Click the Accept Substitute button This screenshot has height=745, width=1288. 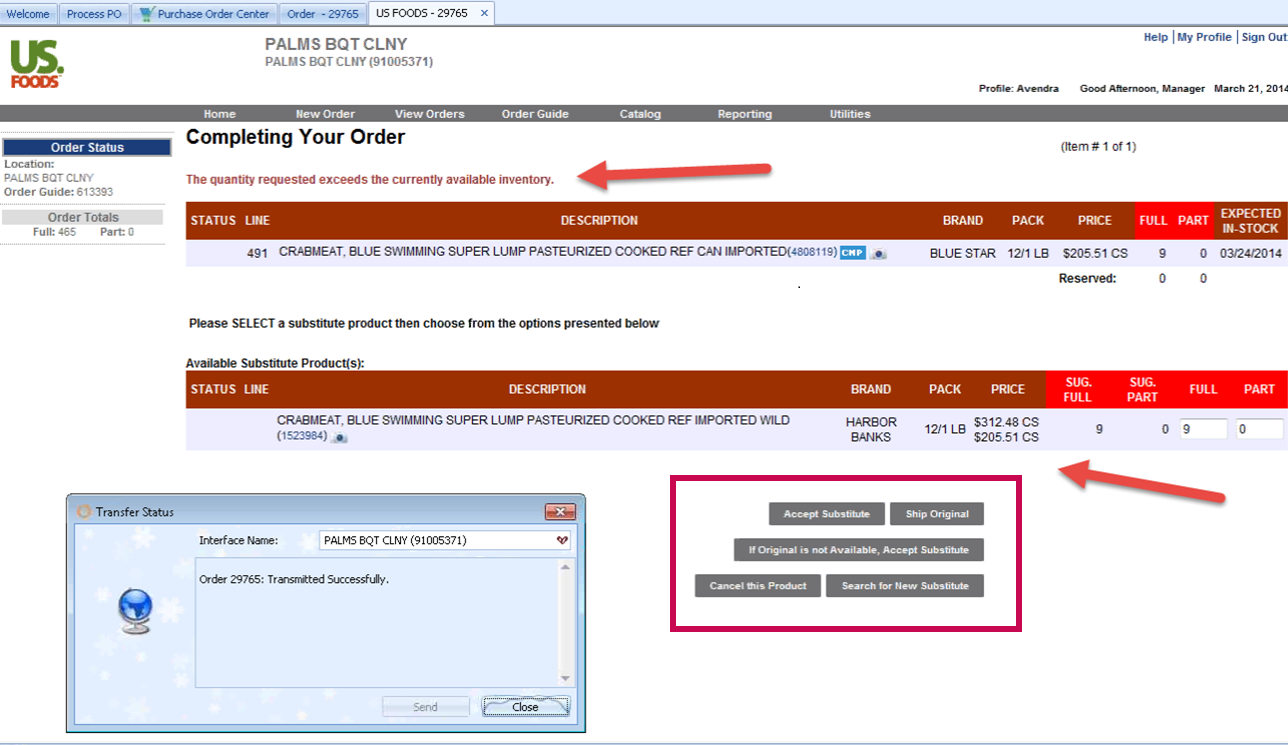coord(827,514)
